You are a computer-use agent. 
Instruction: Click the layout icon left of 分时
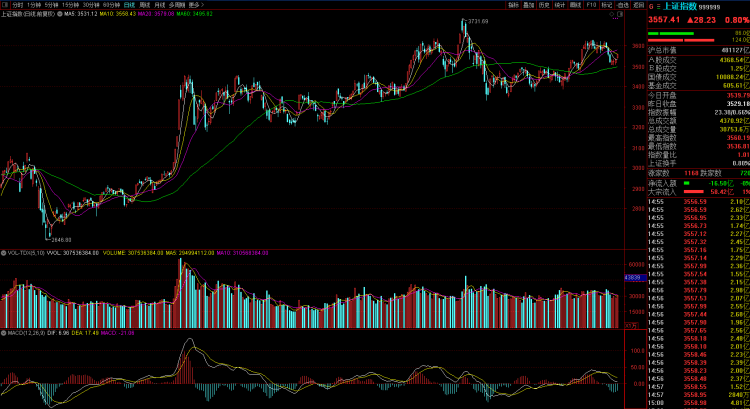(x=4, y=5)
